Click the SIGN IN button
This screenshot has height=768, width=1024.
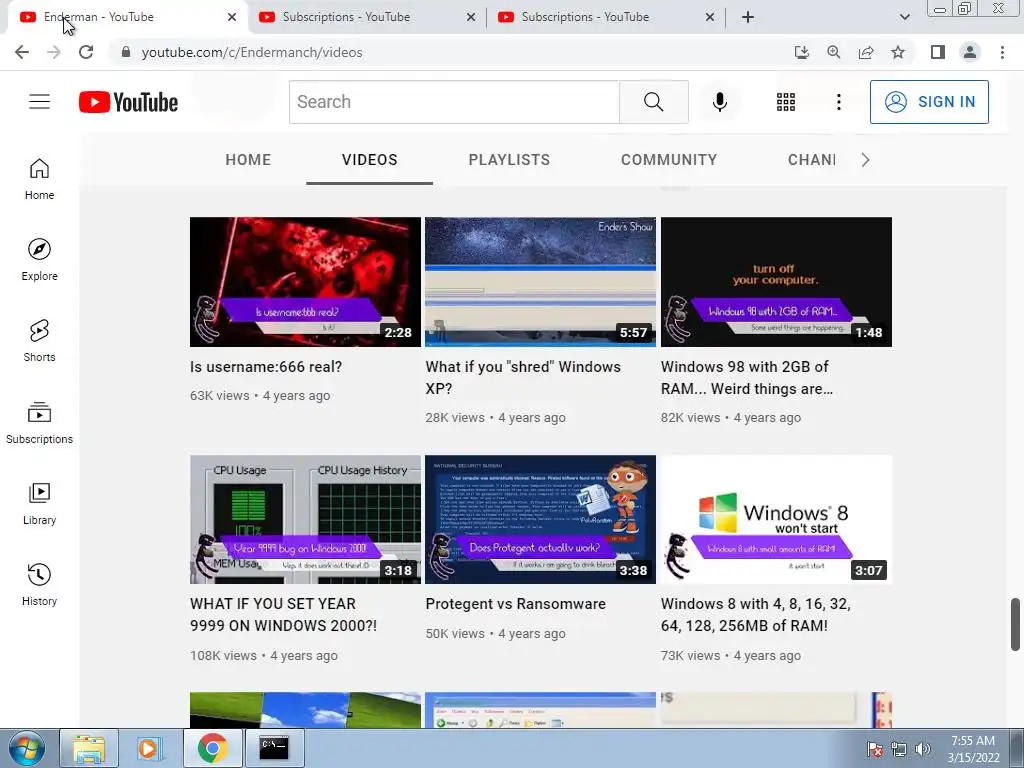(x=929, y=102)
